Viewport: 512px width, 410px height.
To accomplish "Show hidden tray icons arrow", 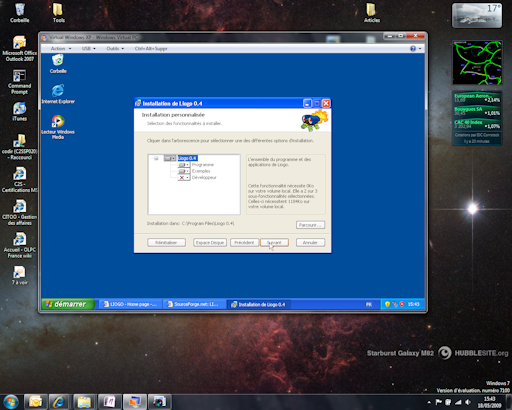I will pos(429,402).
